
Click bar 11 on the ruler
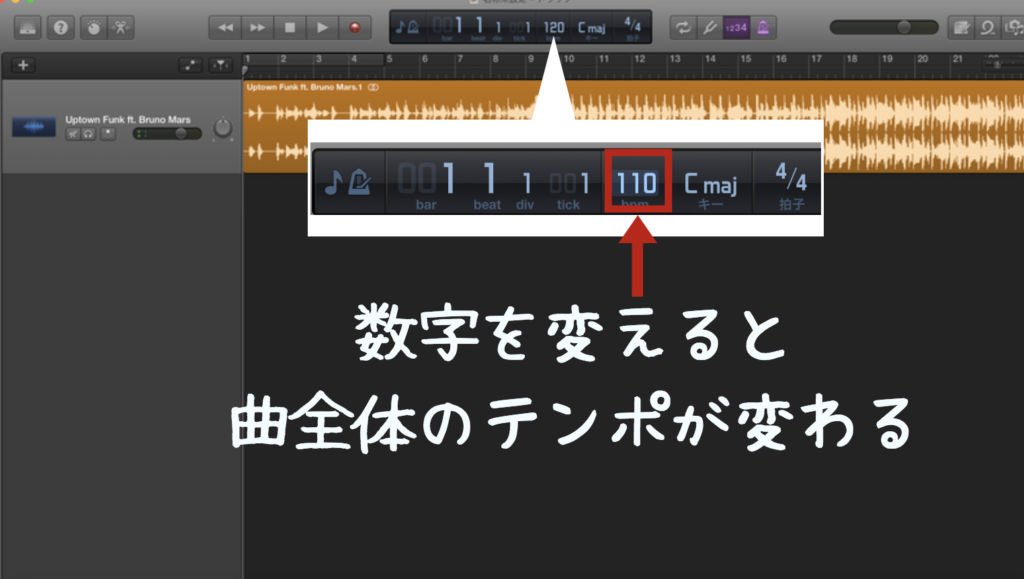point(603,59)
